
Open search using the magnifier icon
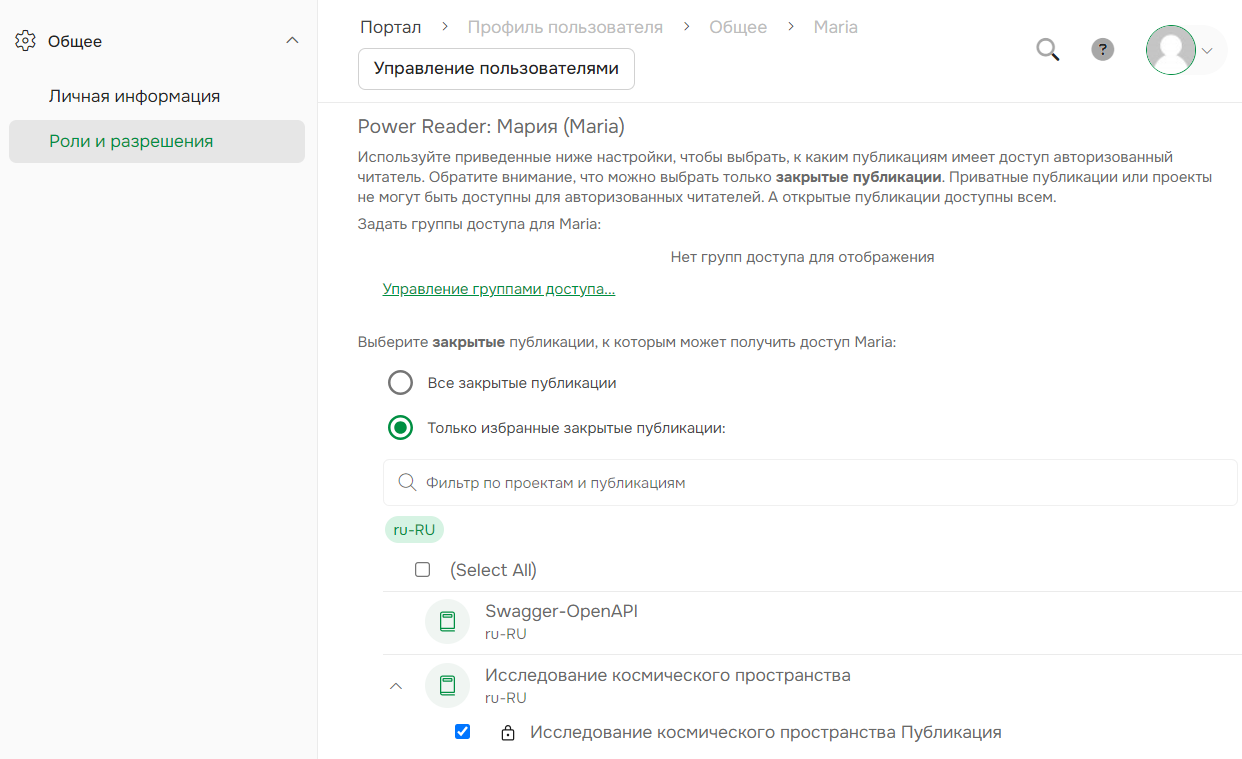click(x=1047, y=49)
